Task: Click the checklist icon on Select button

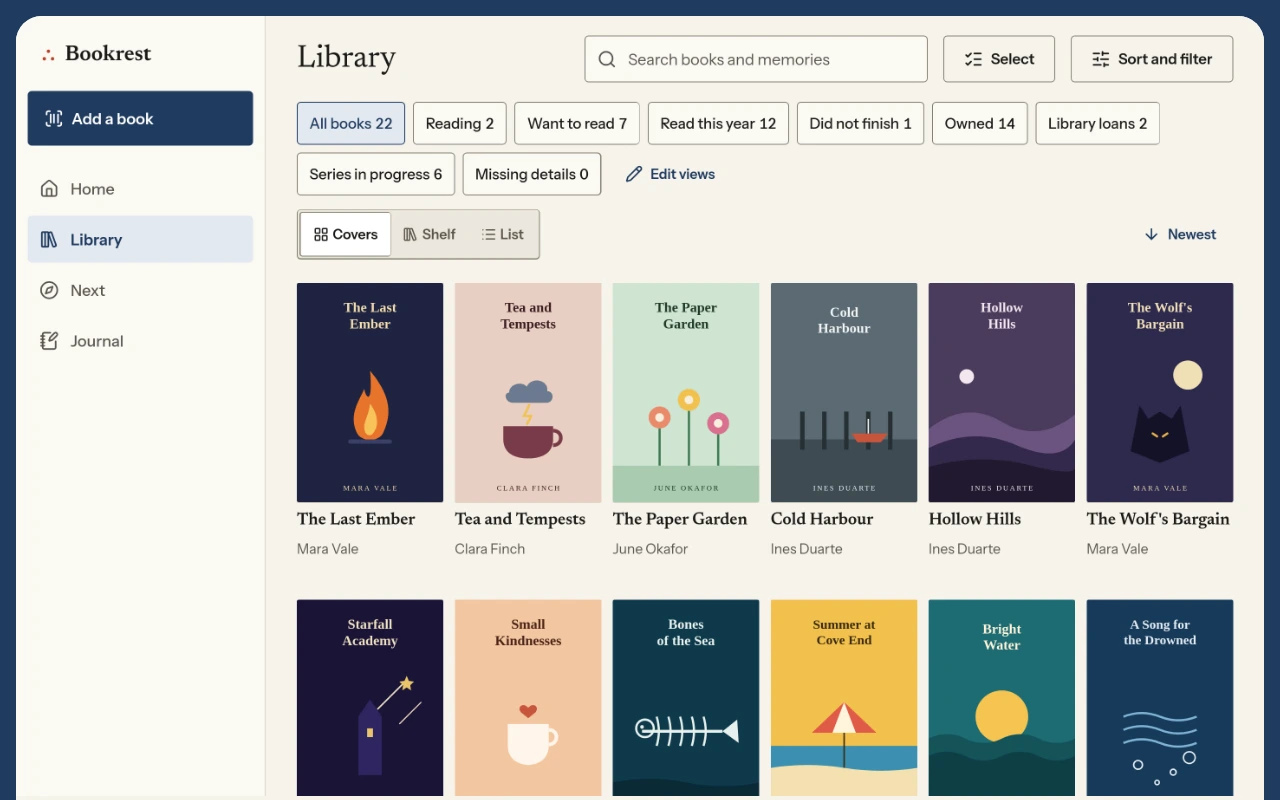Action: 973,59
